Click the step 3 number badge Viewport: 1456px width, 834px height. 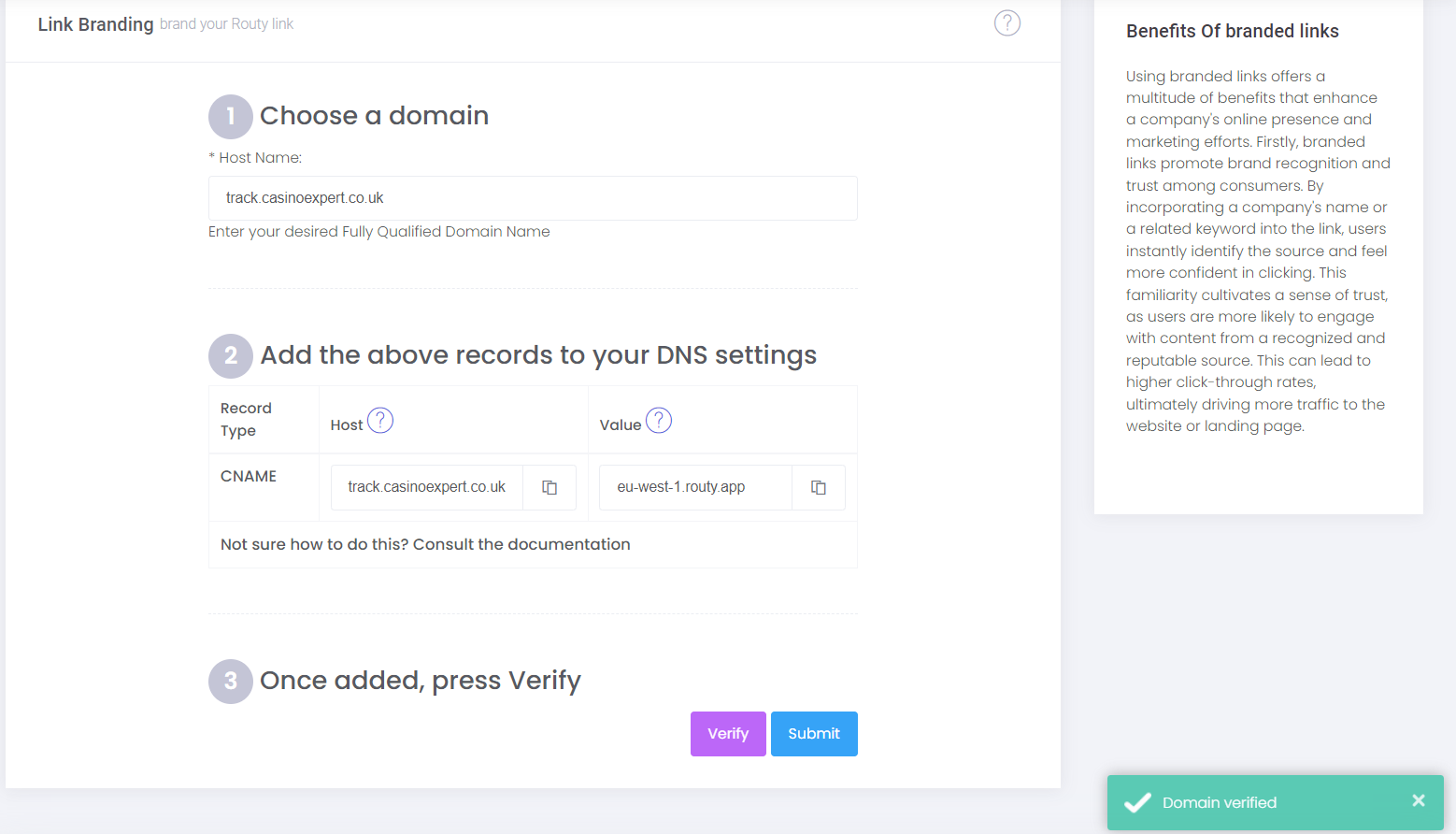(231, 682)
